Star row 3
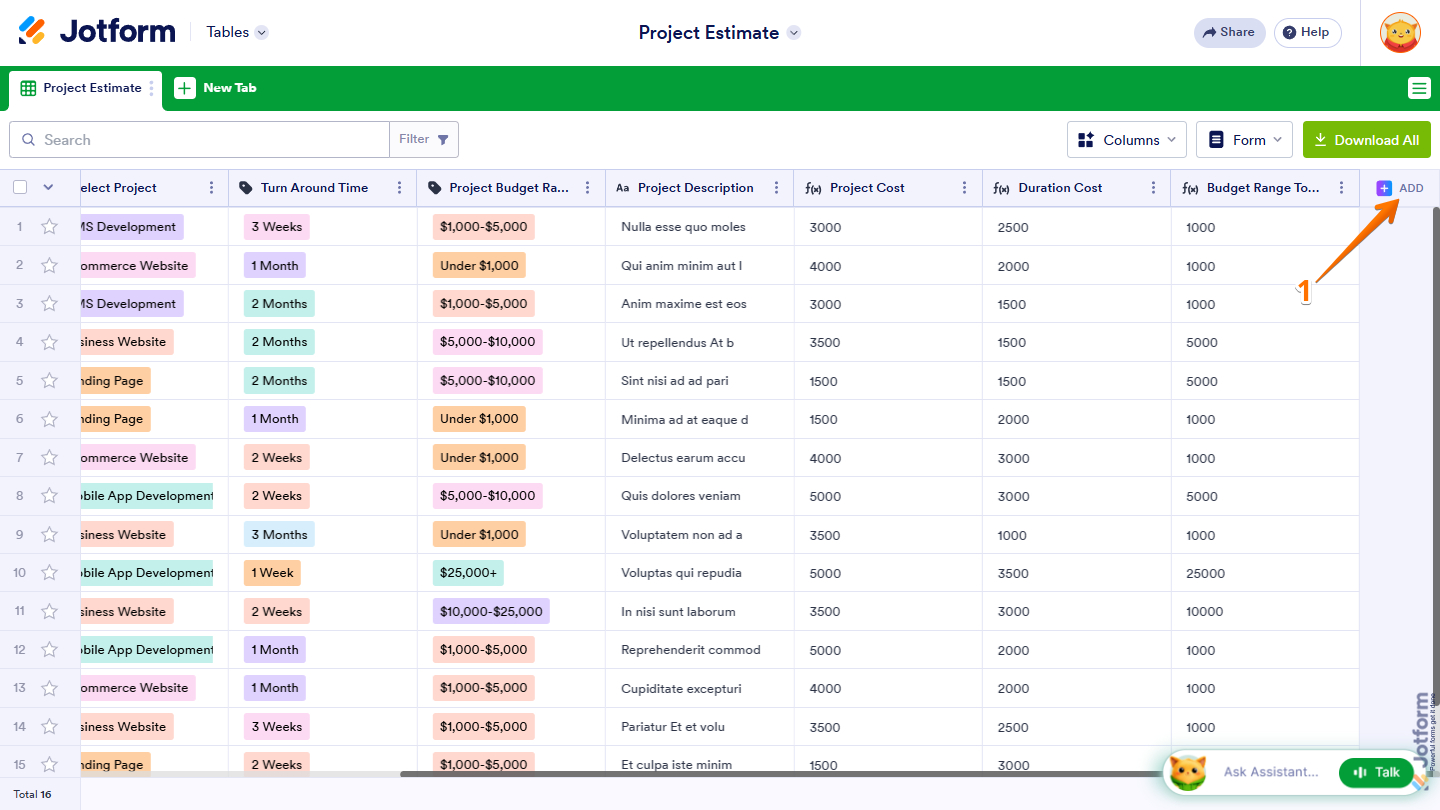This screenshot has width=1440, height=810. coord(49,304)
